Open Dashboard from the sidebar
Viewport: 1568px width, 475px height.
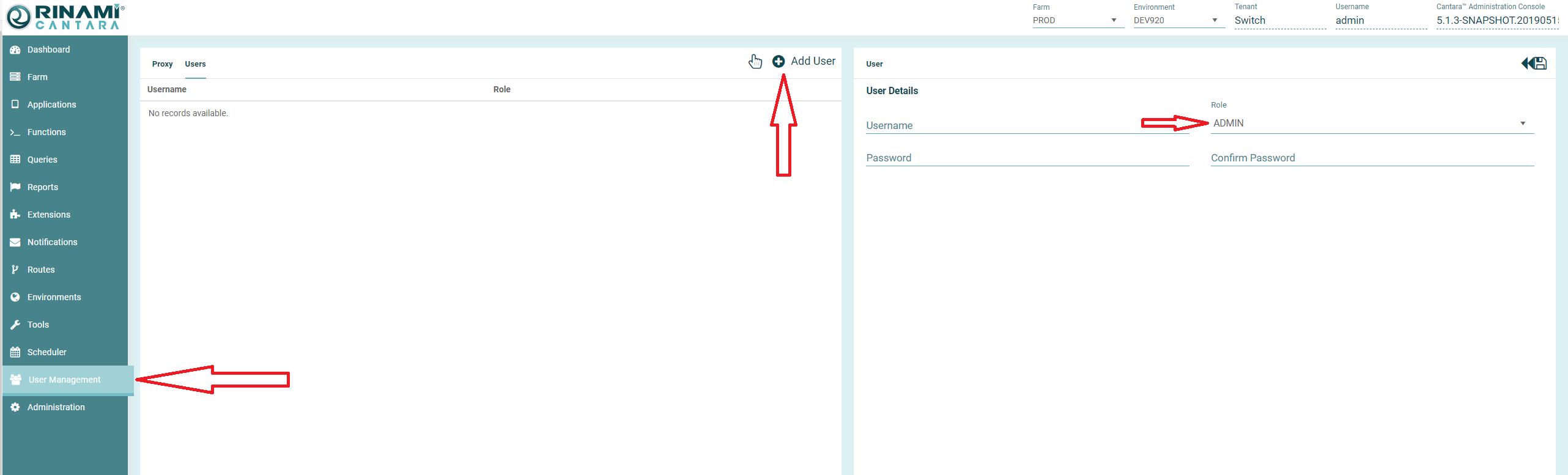(x=48, y=50)
